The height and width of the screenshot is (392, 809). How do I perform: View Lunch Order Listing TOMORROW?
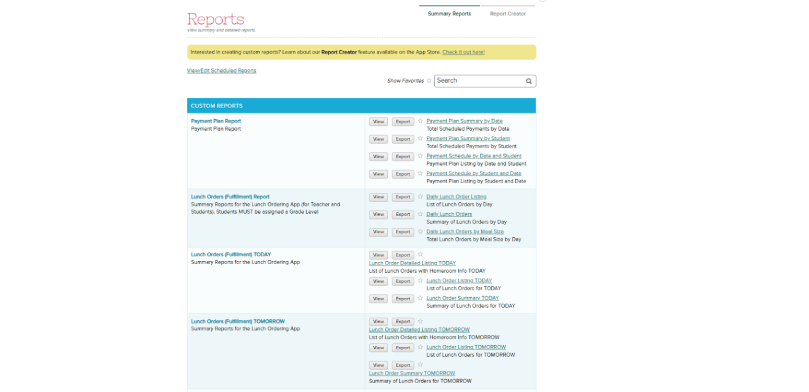click(378, 348)
